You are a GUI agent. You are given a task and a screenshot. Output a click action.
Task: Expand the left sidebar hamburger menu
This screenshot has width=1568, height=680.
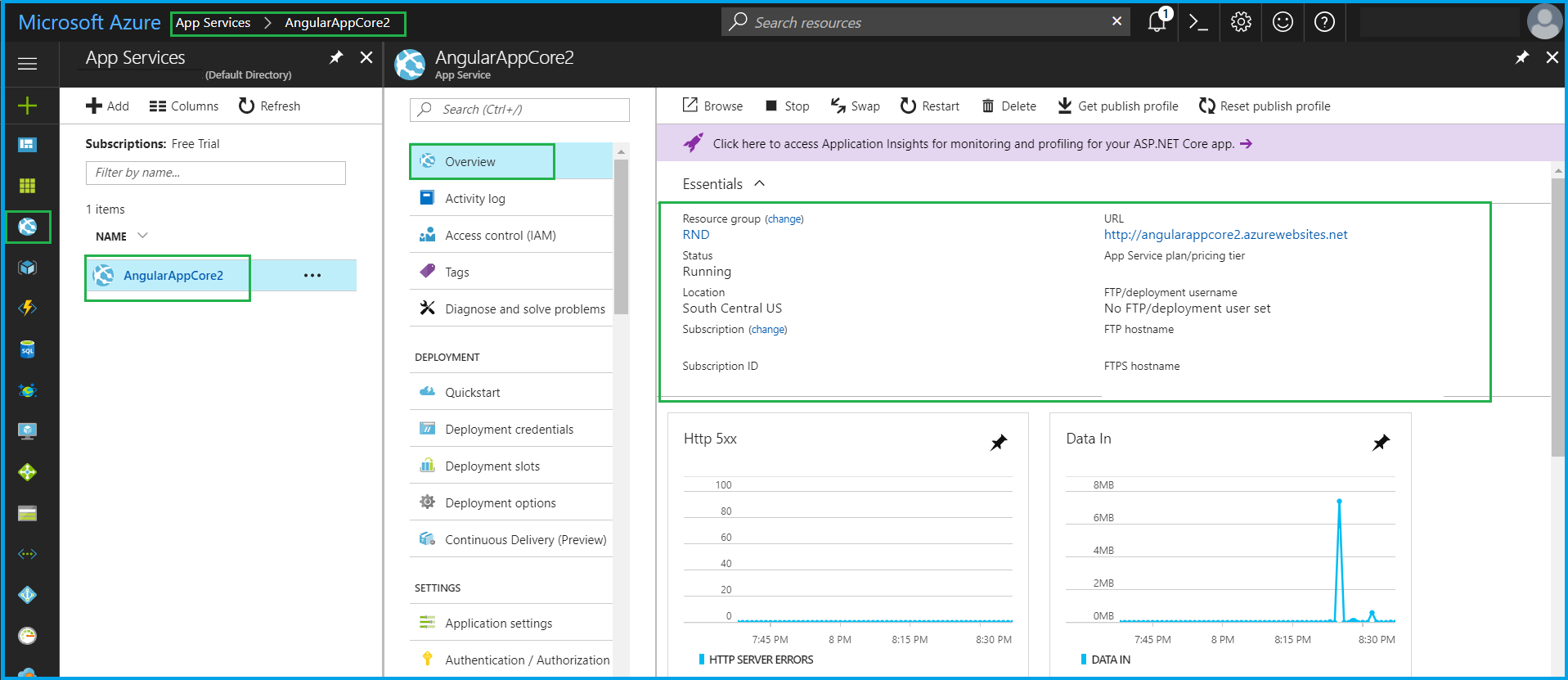click(x=28, y=64)
